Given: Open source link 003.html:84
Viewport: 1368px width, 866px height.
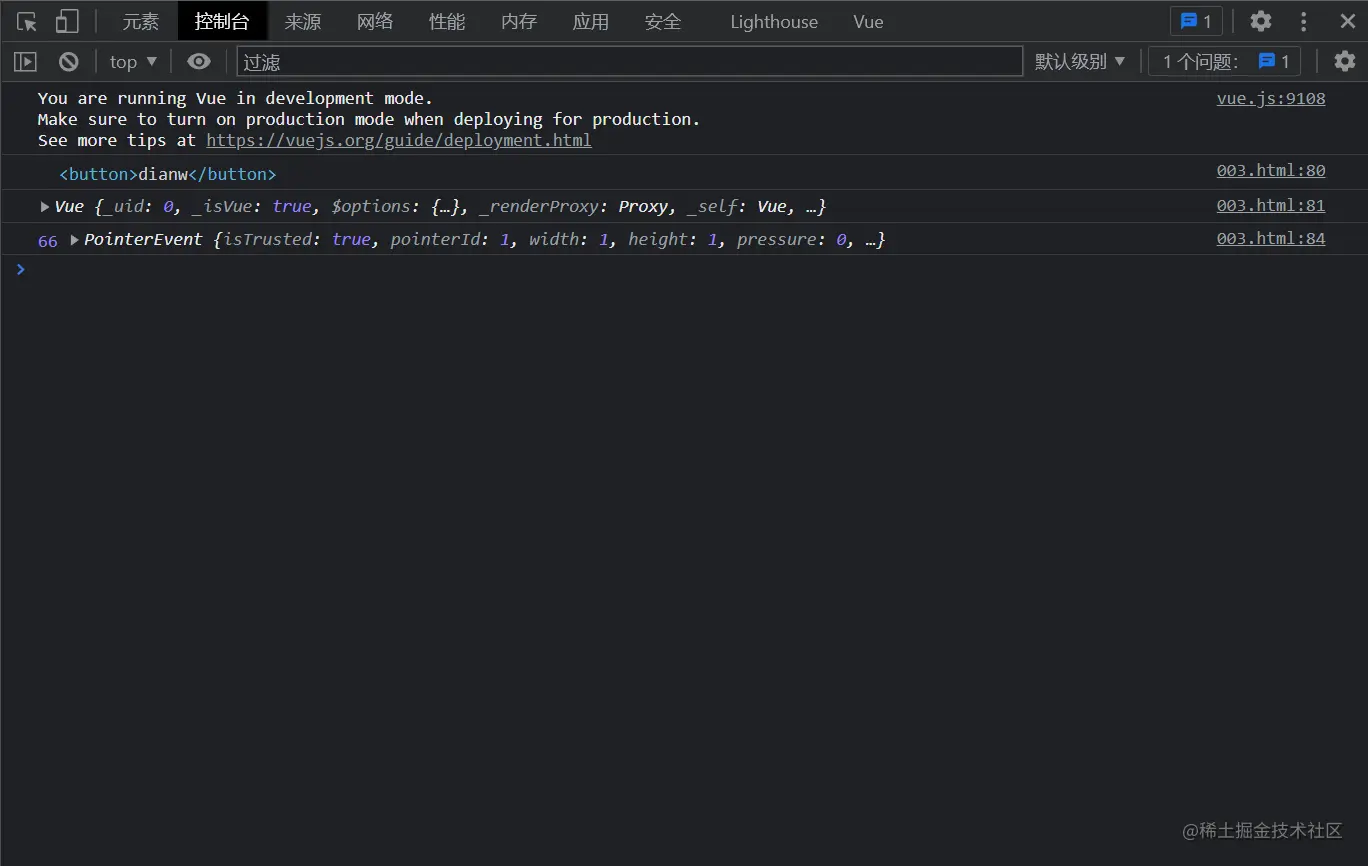Looking at the screenshot, I should click(x=1271, y=239).
